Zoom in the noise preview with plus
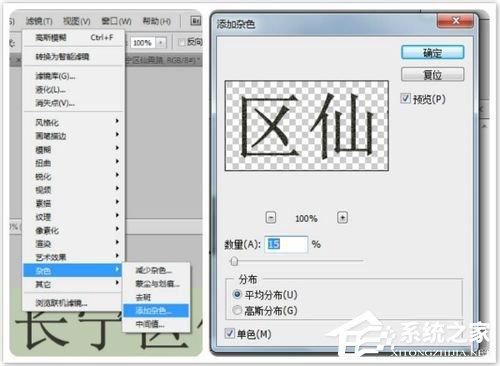 [x=343, y=218]
